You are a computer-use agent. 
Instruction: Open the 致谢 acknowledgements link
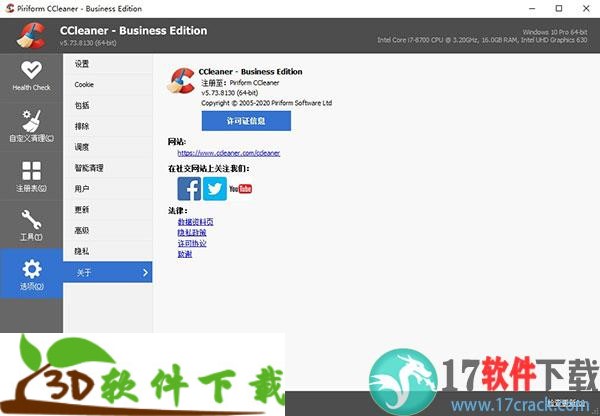point(185,254)
